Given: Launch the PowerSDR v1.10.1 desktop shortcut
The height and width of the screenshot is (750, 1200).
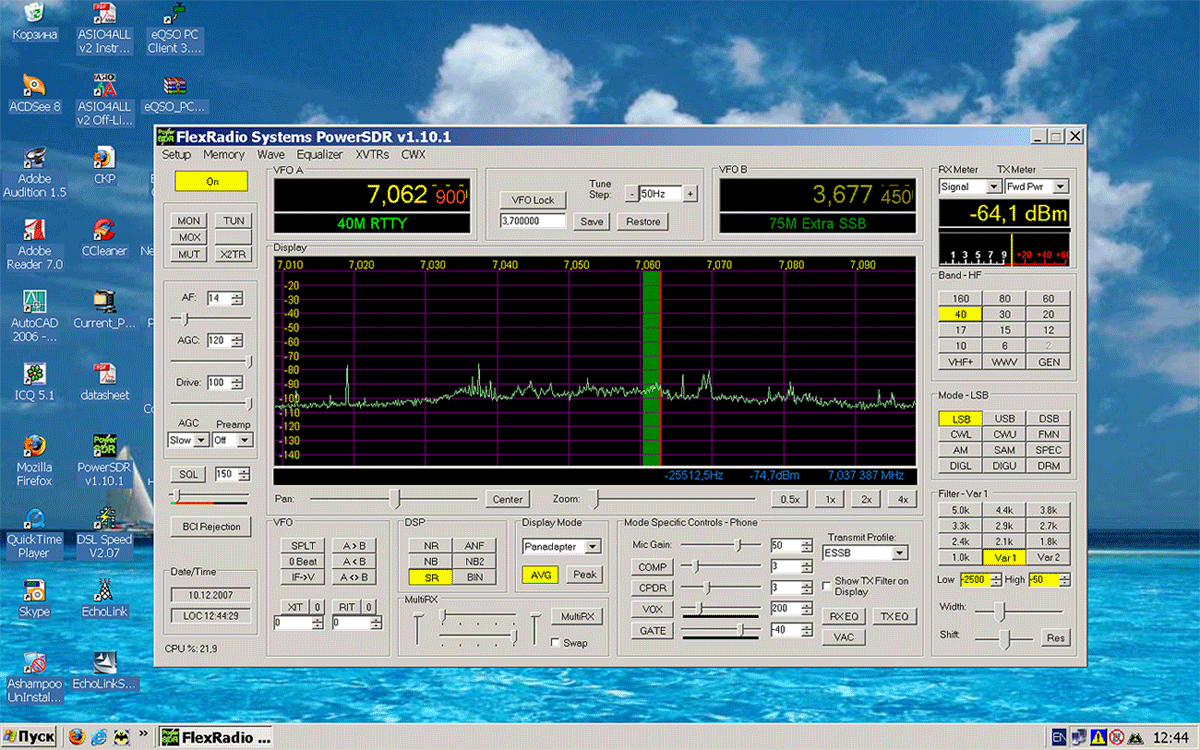Looking at the screenshot, I should pyautogui.click(x=104, y=446).
